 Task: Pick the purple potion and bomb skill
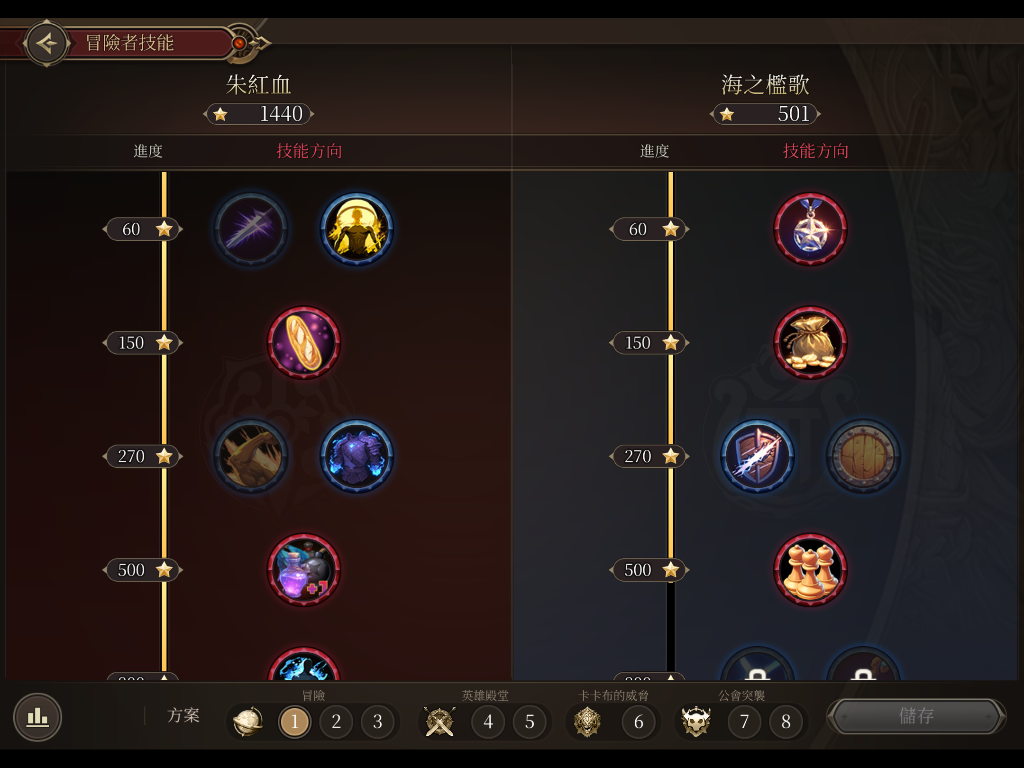304,569
